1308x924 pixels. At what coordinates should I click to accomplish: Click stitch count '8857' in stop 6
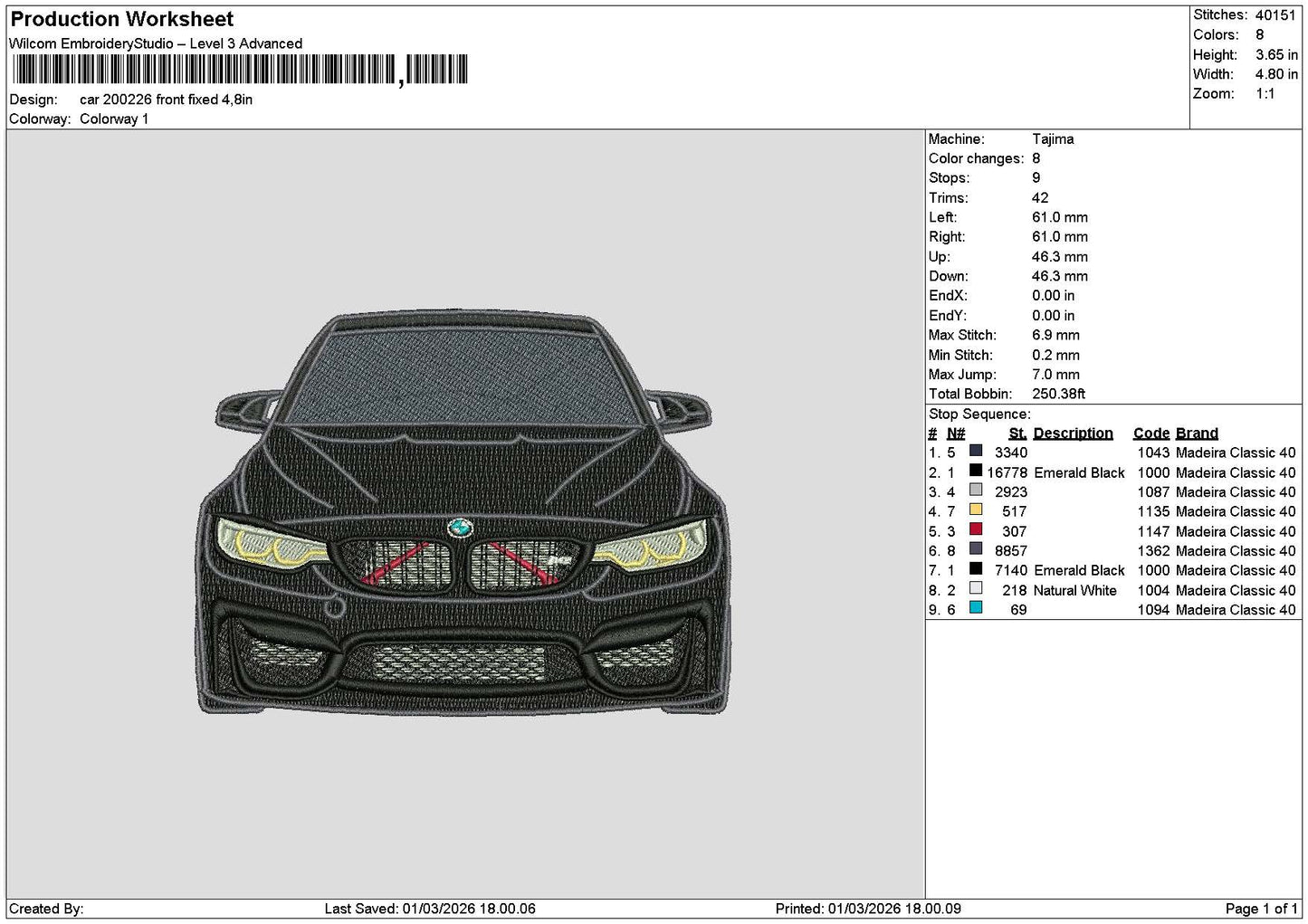pyautogui.click(x=1011, y=551)
